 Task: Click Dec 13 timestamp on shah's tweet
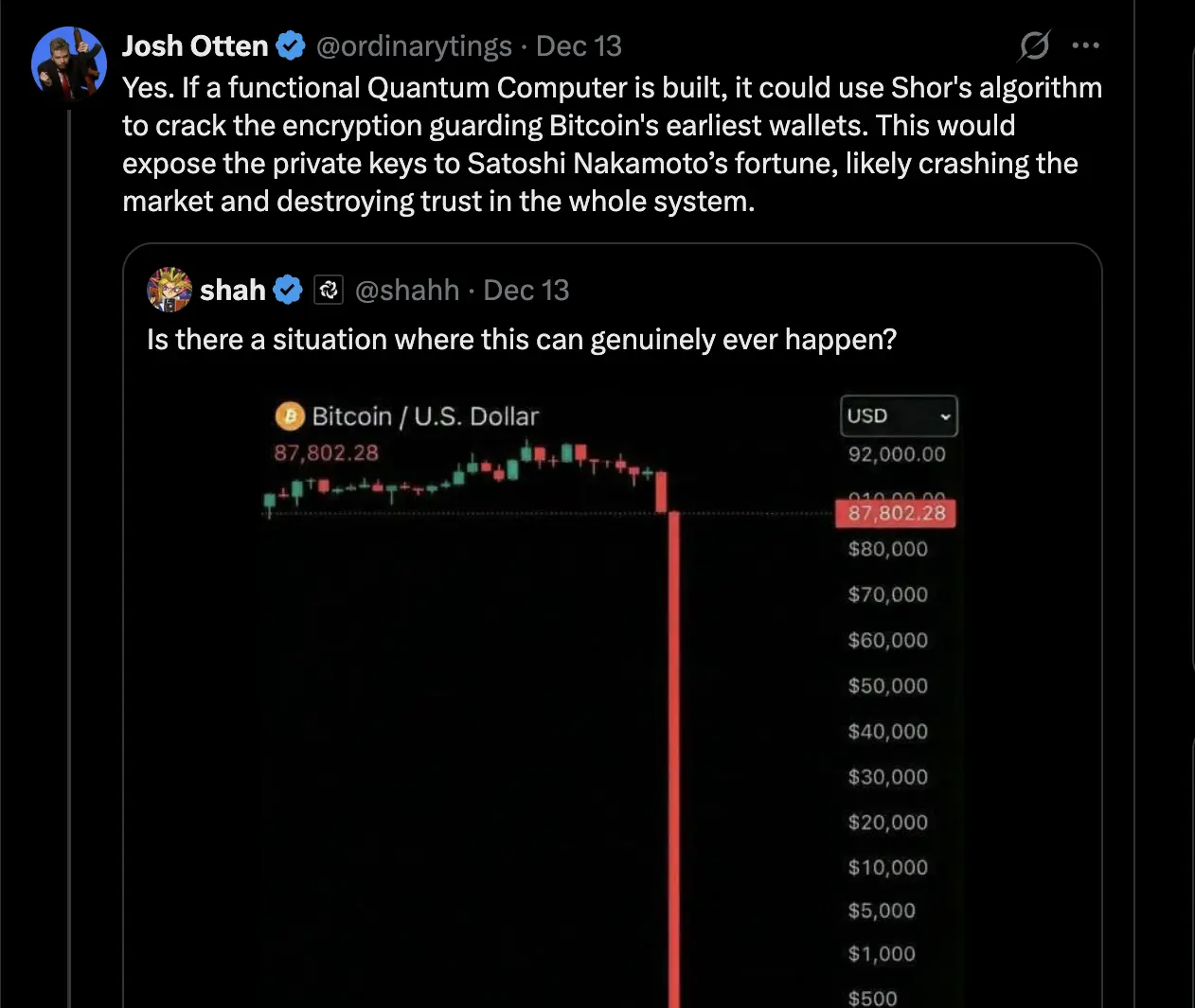(526, 290)
